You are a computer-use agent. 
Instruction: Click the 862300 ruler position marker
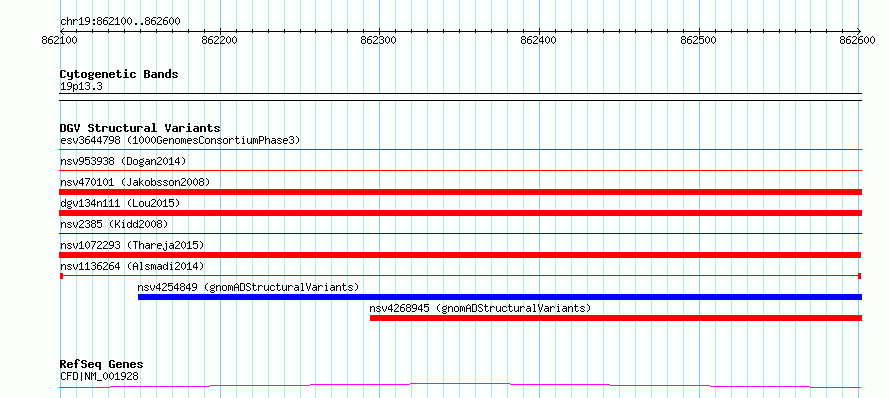pyautogui.click(x=379, y=40)
